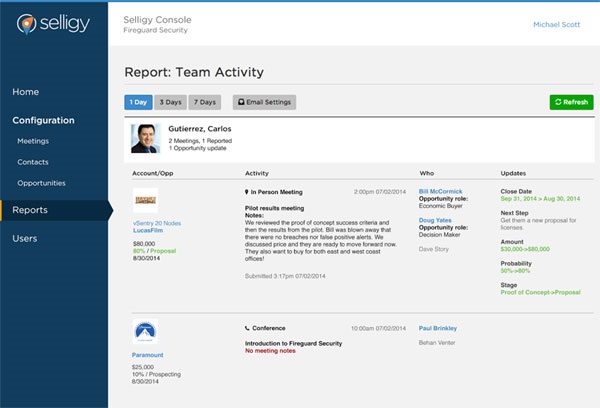Image resolution: width=600 pixels, height=408 pixels.
Task: Open Configuration section in sidebar
Action: [43, 120]
